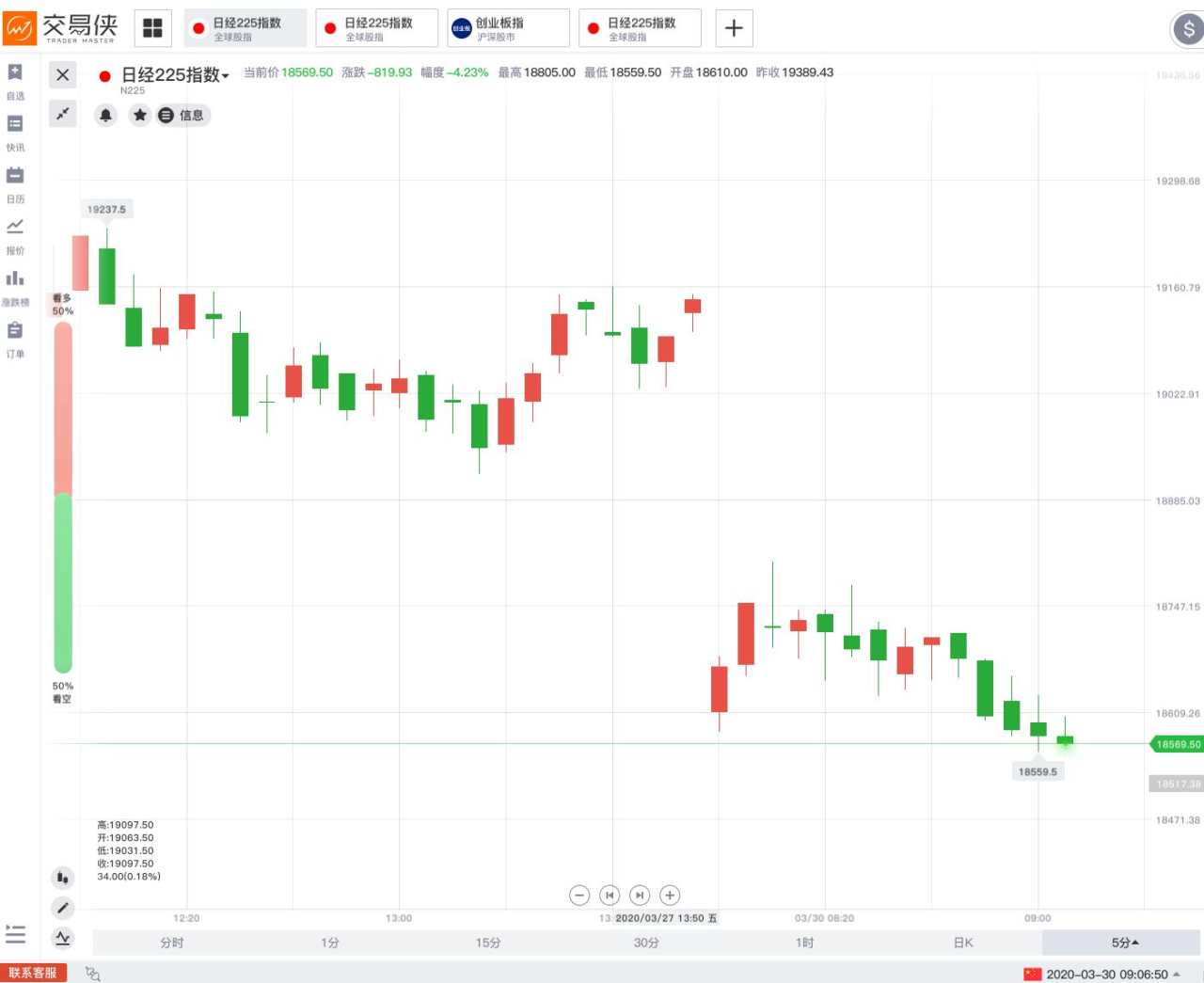This screenshot has width=1204, height=983.
Task: Toggle the indicator overlay icon bottom left
Action: 62,939
